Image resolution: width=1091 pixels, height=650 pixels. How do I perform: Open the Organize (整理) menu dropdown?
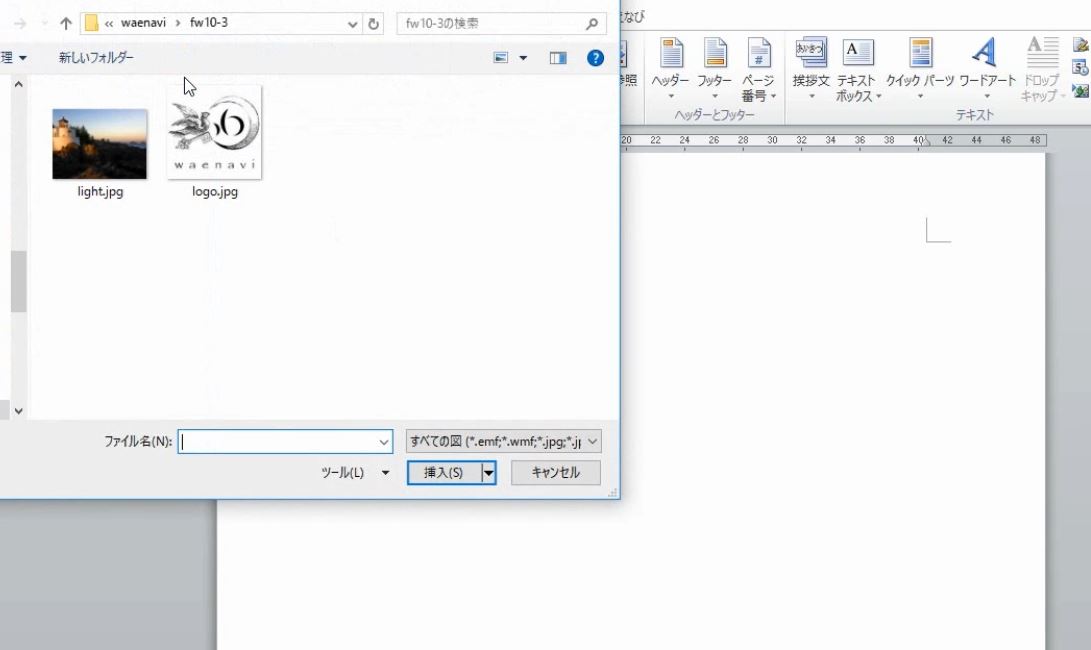tap(13, 58)
